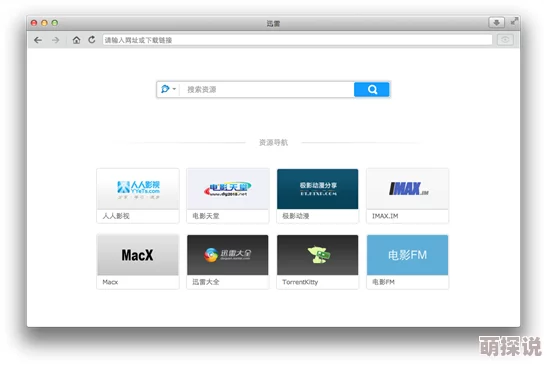Enter full screen with the expand arrows
The image size is (547, 365).
(514, 22)
